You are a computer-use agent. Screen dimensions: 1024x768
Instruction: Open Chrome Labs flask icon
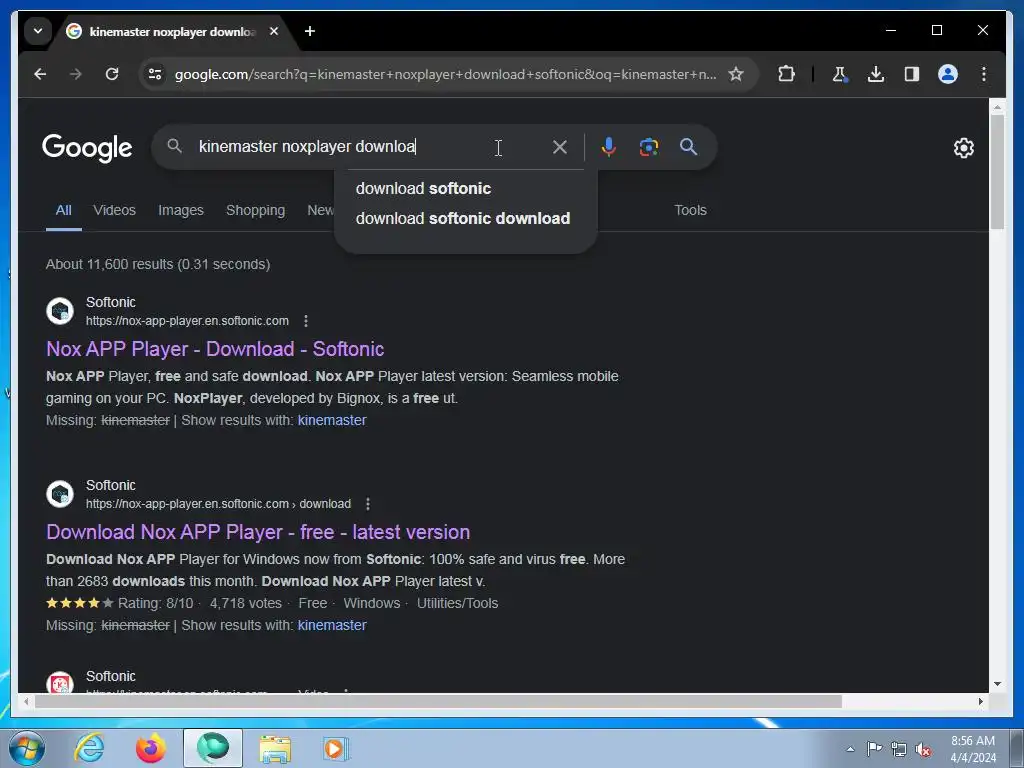tap(840, 74)
